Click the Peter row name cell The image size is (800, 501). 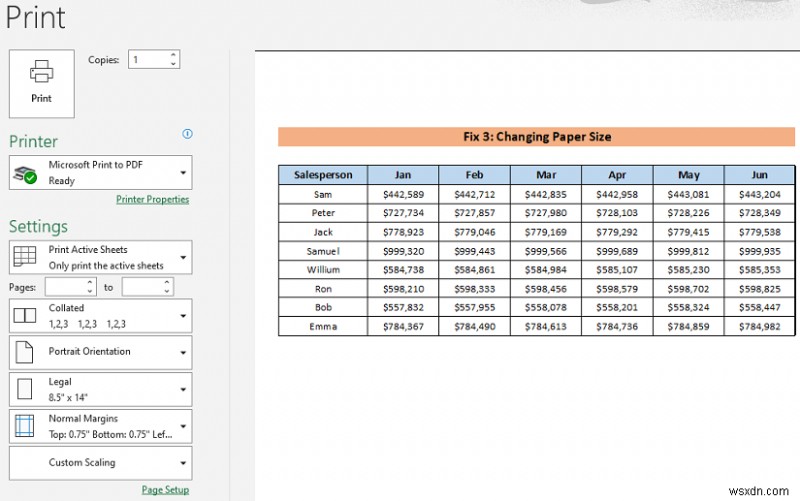click(323, 213)
